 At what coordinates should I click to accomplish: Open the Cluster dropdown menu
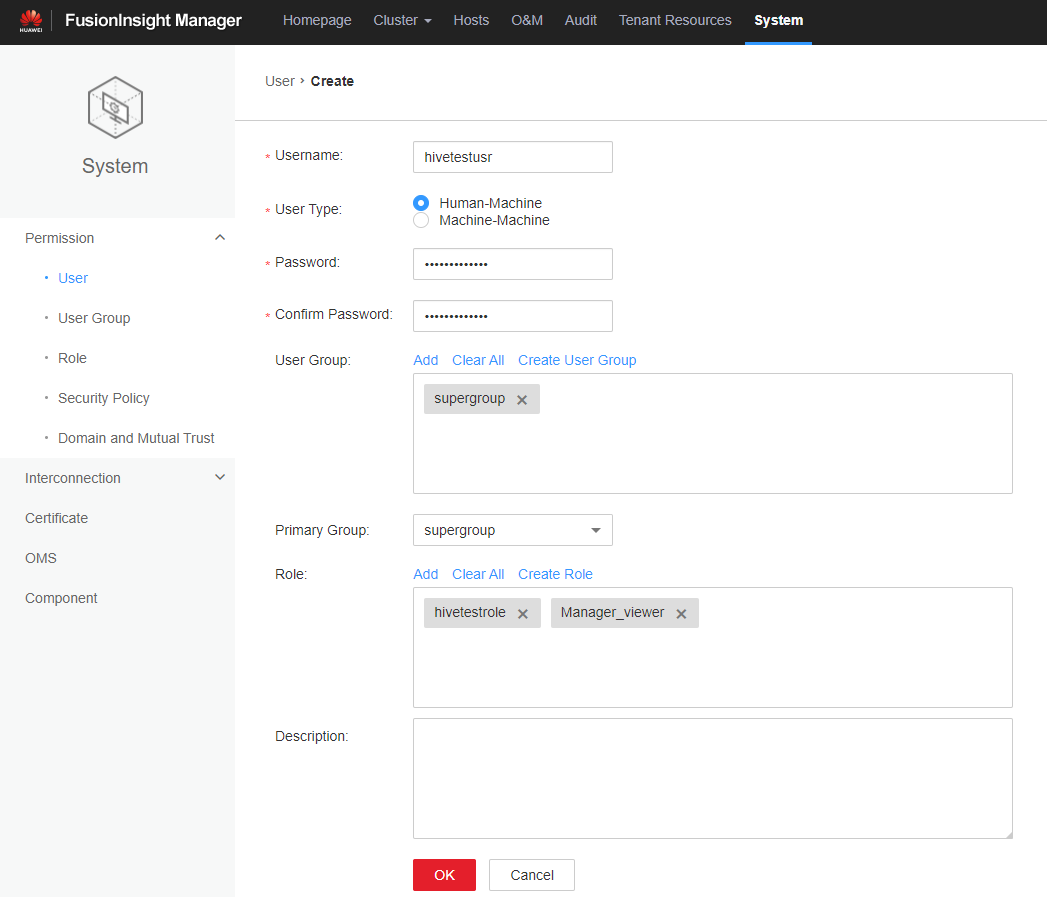(402, 20)
